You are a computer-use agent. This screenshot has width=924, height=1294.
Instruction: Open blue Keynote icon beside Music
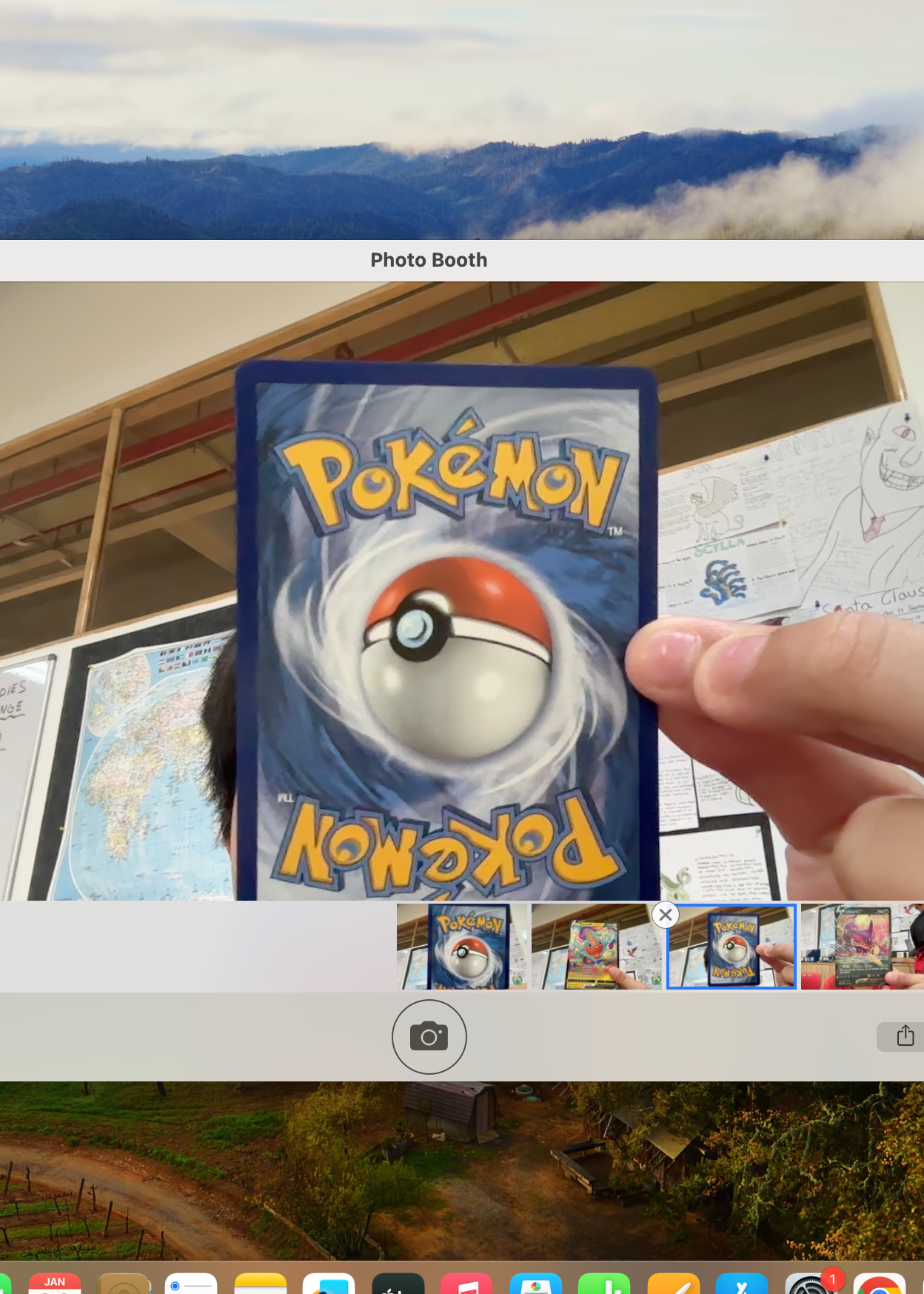coord(535,1284)
